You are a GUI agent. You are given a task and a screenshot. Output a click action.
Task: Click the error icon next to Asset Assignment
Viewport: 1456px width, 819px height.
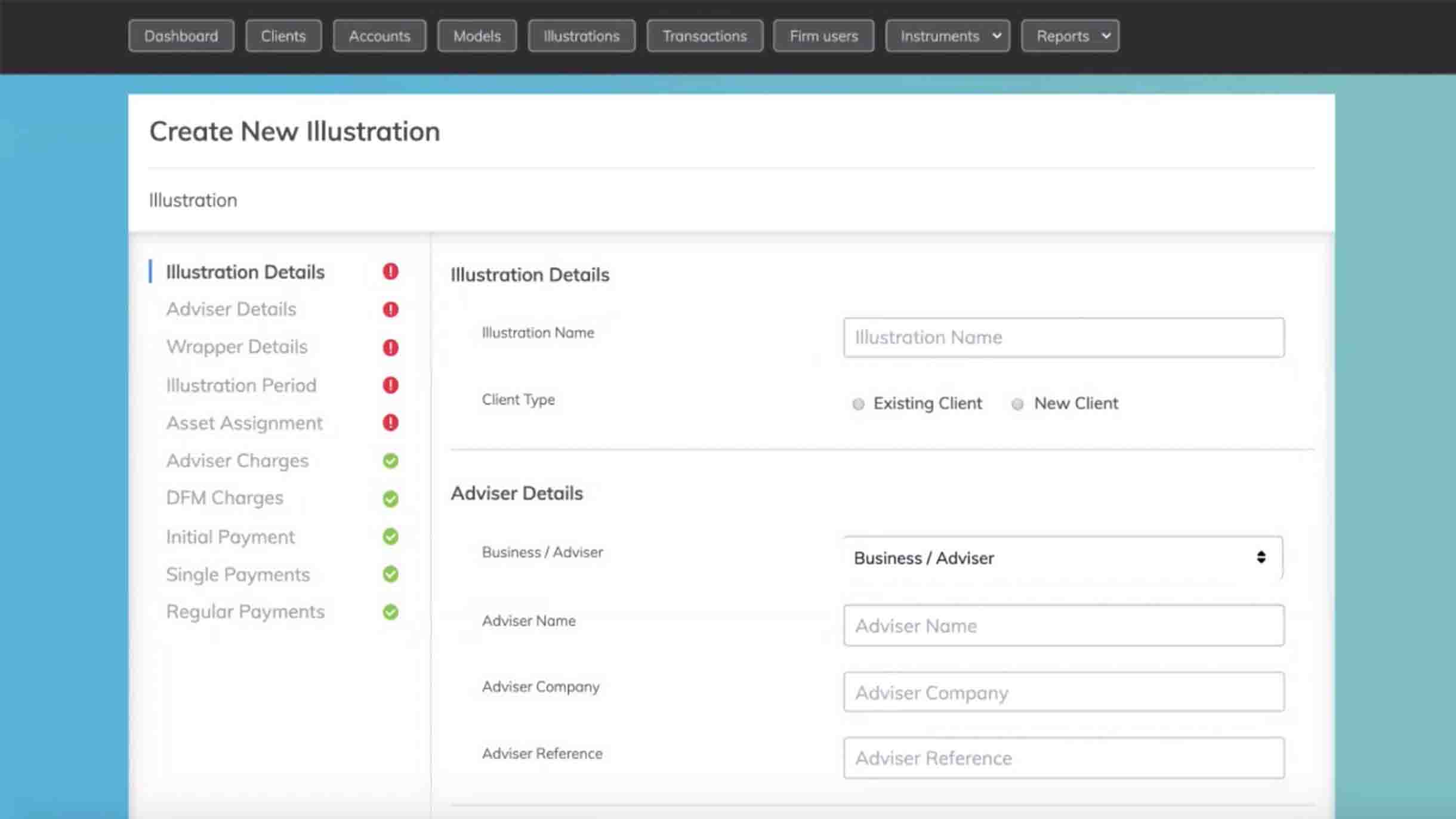click(390, 424)
